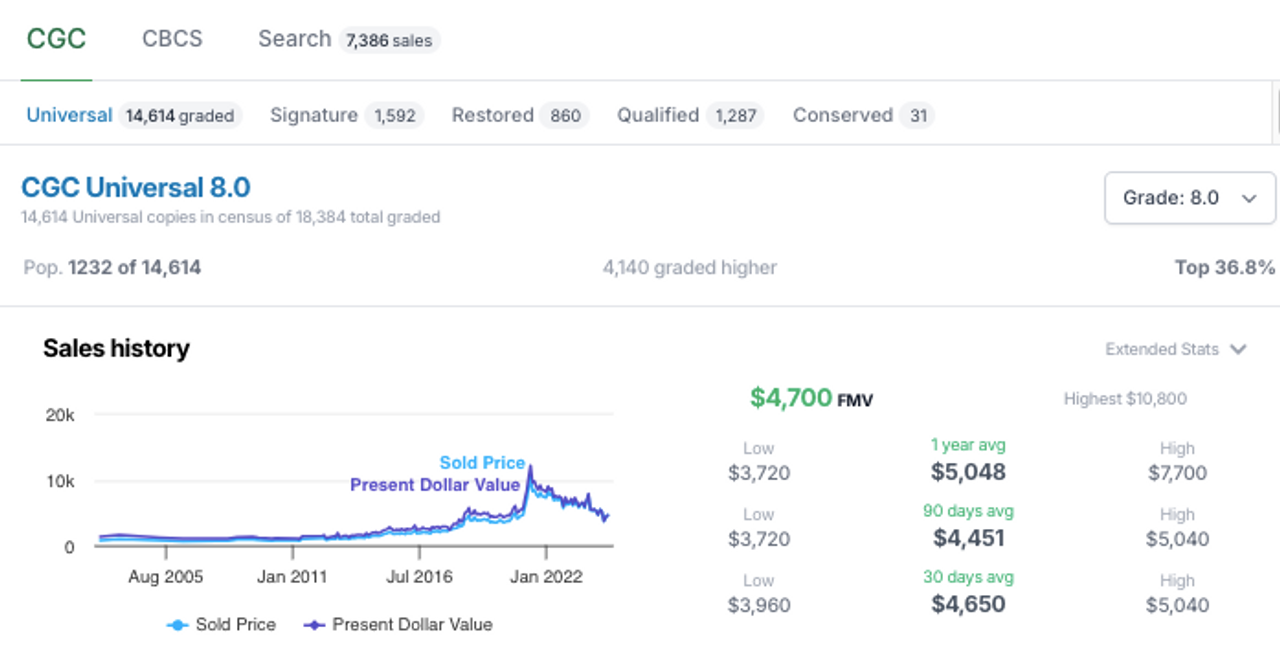
Task: Click the 14,614 graded count badge
Action: pos(180,116)
